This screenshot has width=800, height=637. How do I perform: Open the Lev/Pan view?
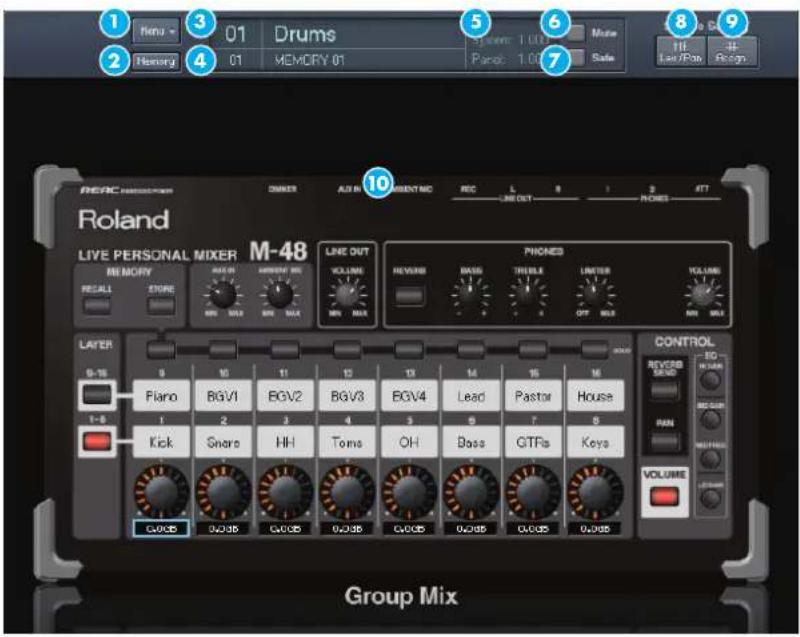point(681,52)
